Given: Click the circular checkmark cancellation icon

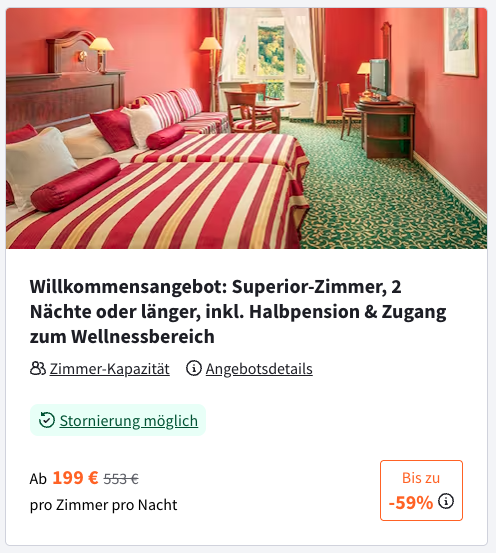Looking at the screenshot, I should coord(47,420).
